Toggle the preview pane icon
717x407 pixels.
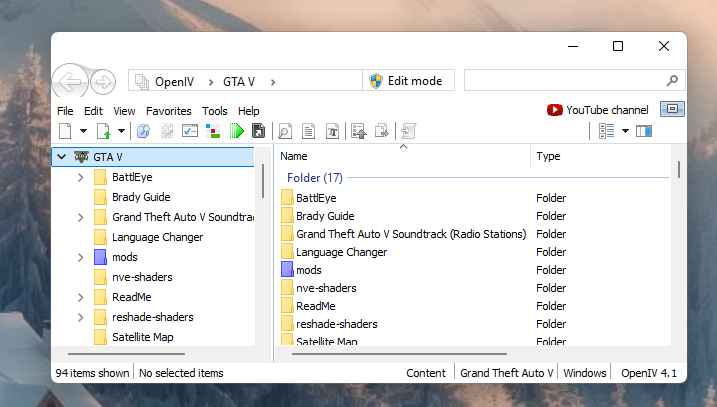tap(644, 131)
